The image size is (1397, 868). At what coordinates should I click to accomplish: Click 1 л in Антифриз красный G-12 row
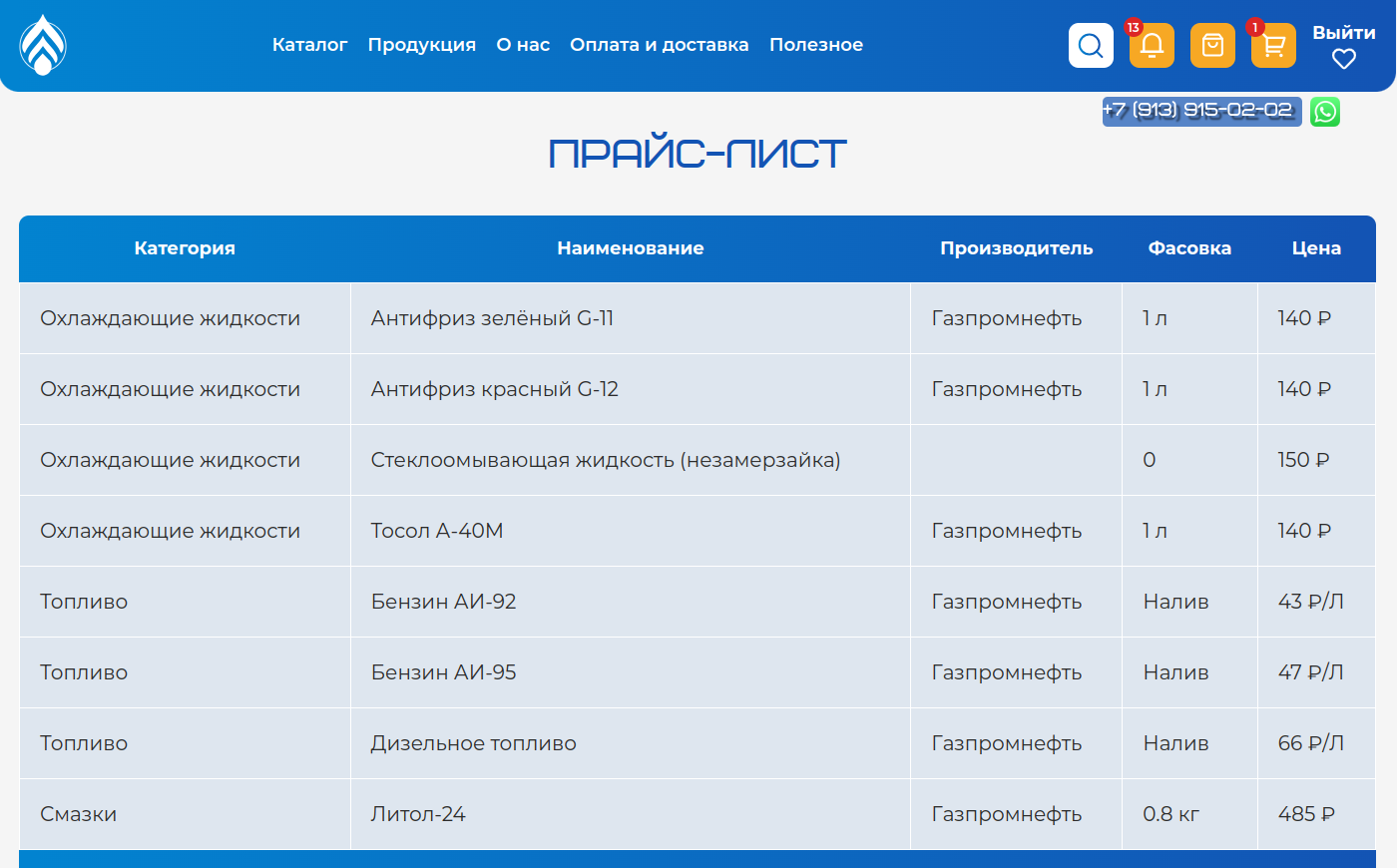point(1189,389)
